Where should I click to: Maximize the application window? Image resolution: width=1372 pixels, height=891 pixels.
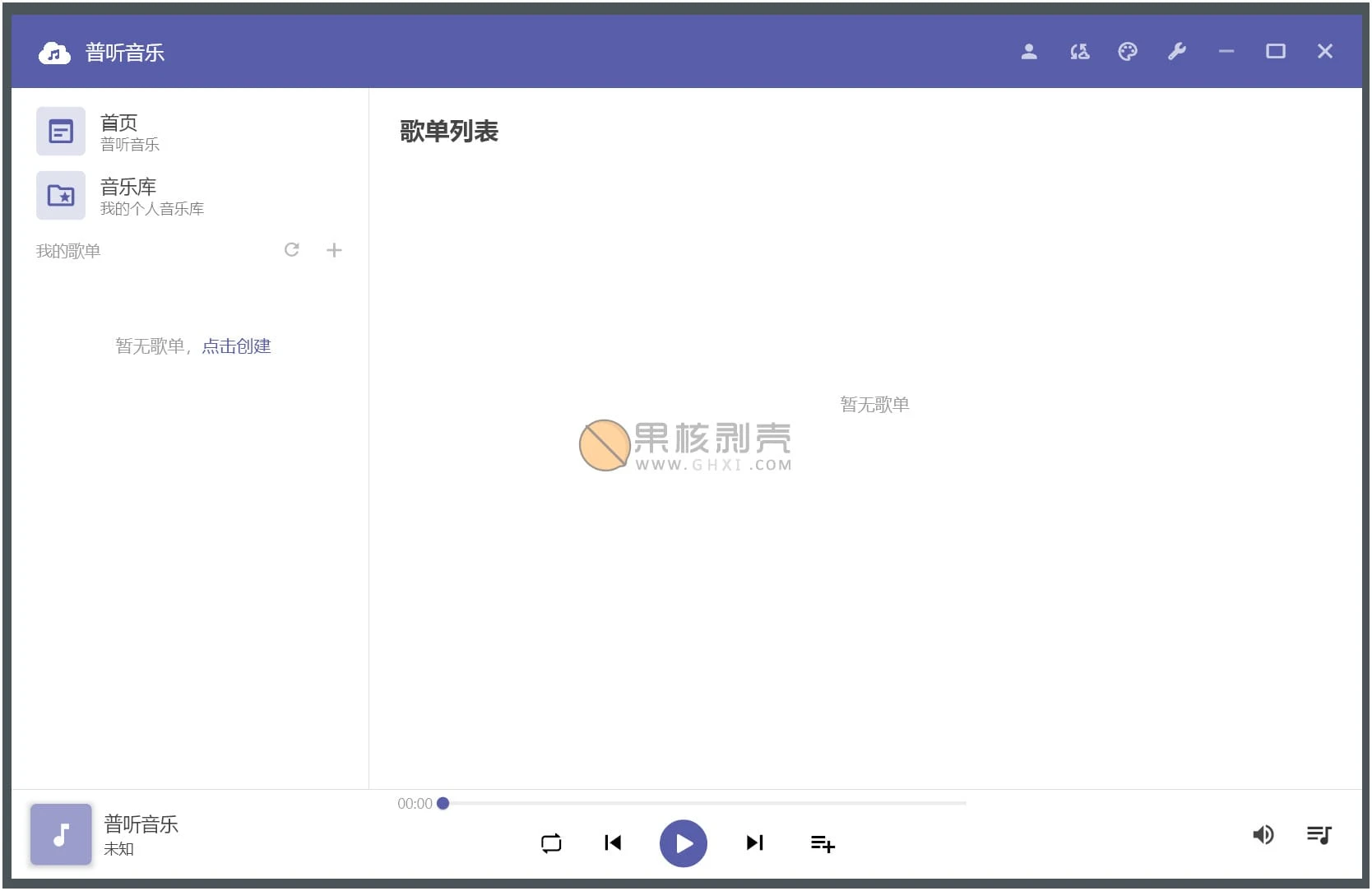click(1275, 52)
